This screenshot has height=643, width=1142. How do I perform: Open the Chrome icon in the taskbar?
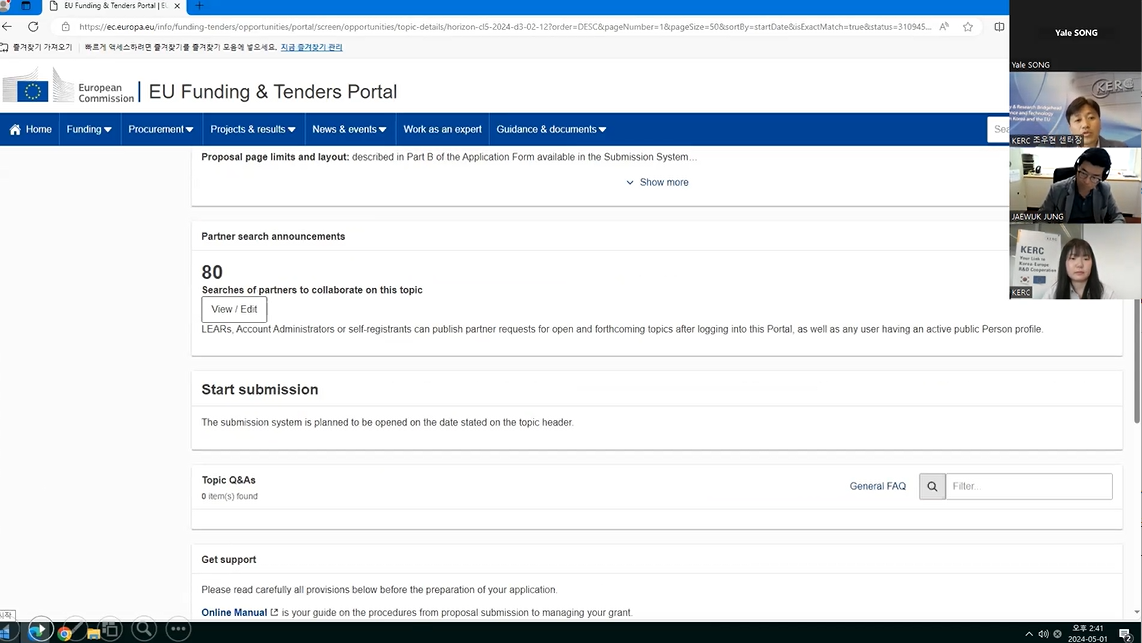click(x=65, y=634)
